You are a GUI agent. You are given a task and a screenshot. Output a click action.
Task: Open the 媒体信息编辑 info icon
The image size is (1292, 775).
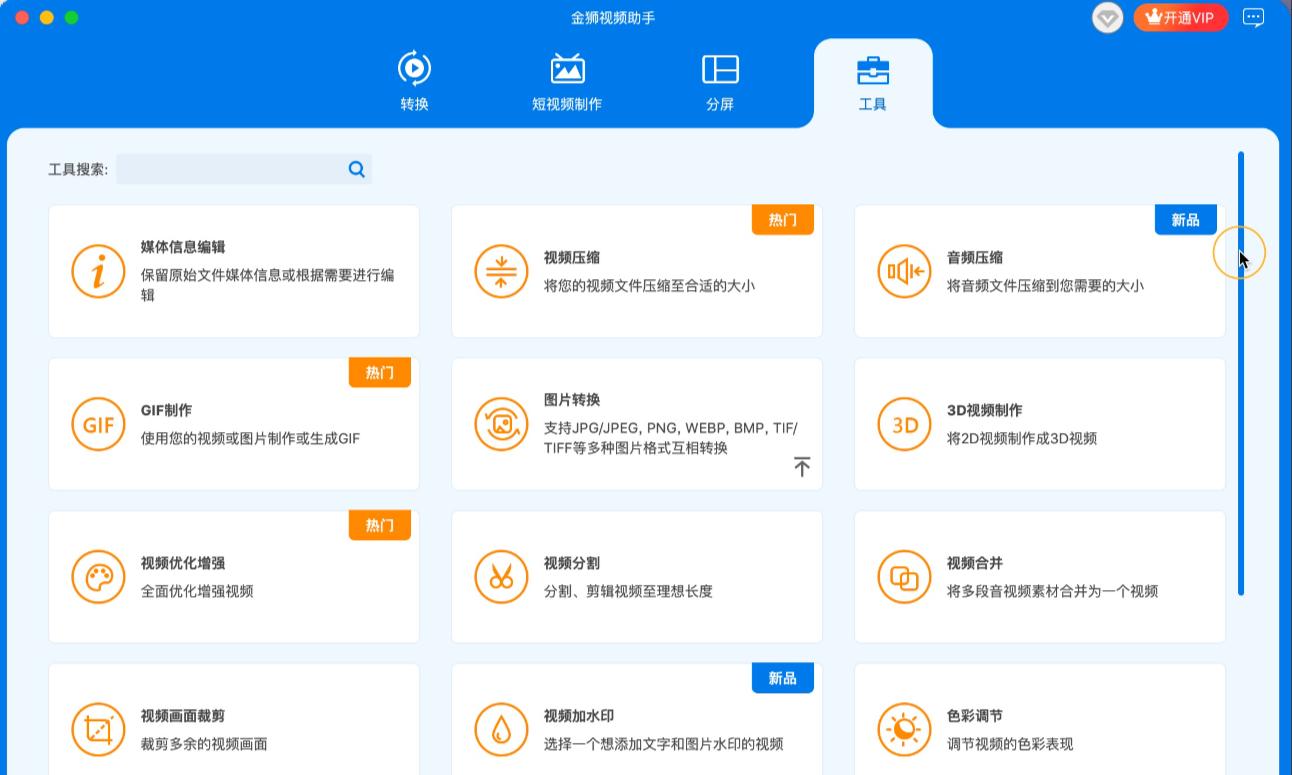pos(98,270)
